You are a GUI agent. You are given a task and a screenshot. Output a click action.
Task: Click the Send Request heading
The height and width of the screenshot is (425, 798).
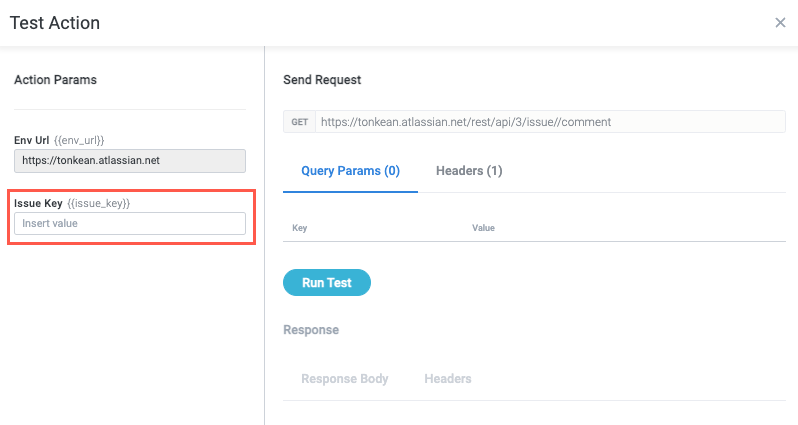[322, 80]
